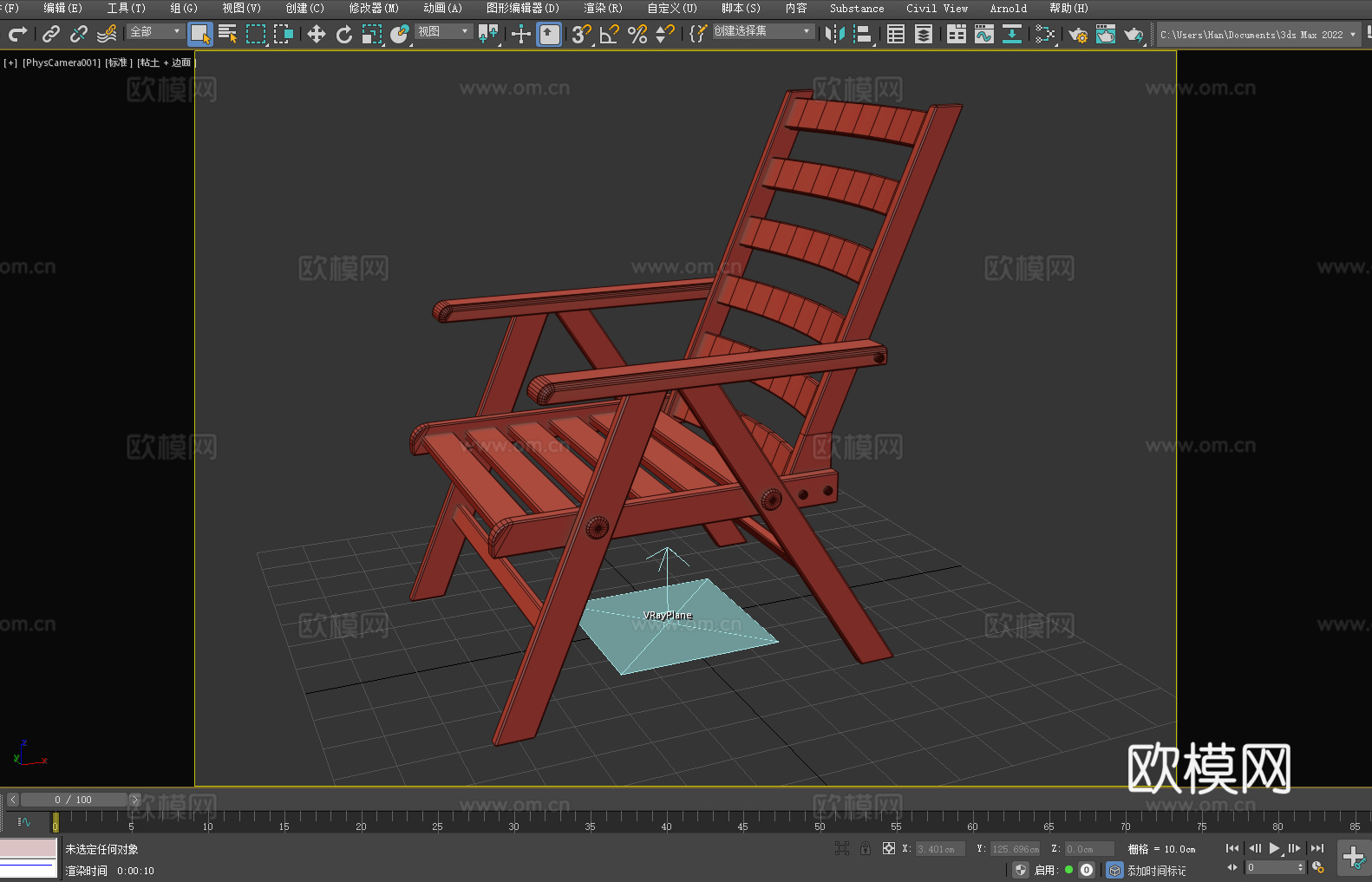Open Mini Curve Editor icon
Viewport: 1372px width, 882px height.
tap(23, 821)
